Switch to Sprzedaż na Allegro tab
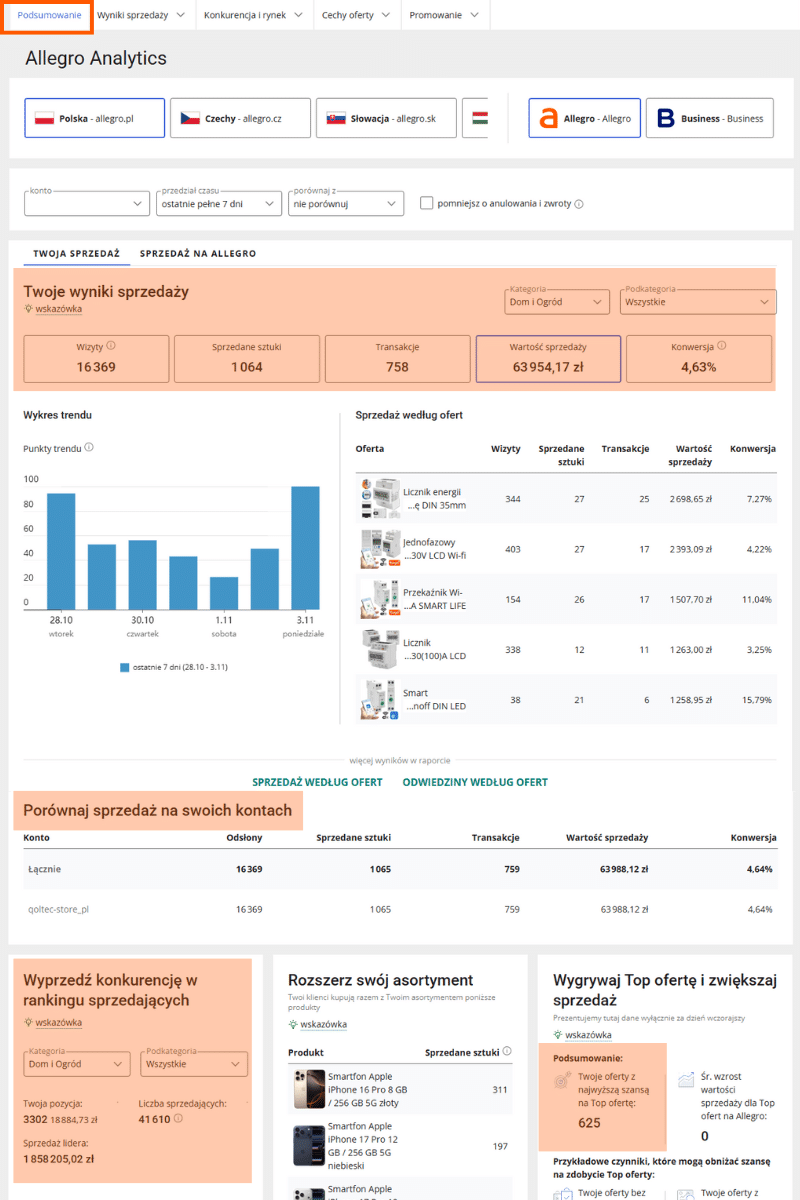The height and width of the screenshot is (1200, 800). click(198, 254)
